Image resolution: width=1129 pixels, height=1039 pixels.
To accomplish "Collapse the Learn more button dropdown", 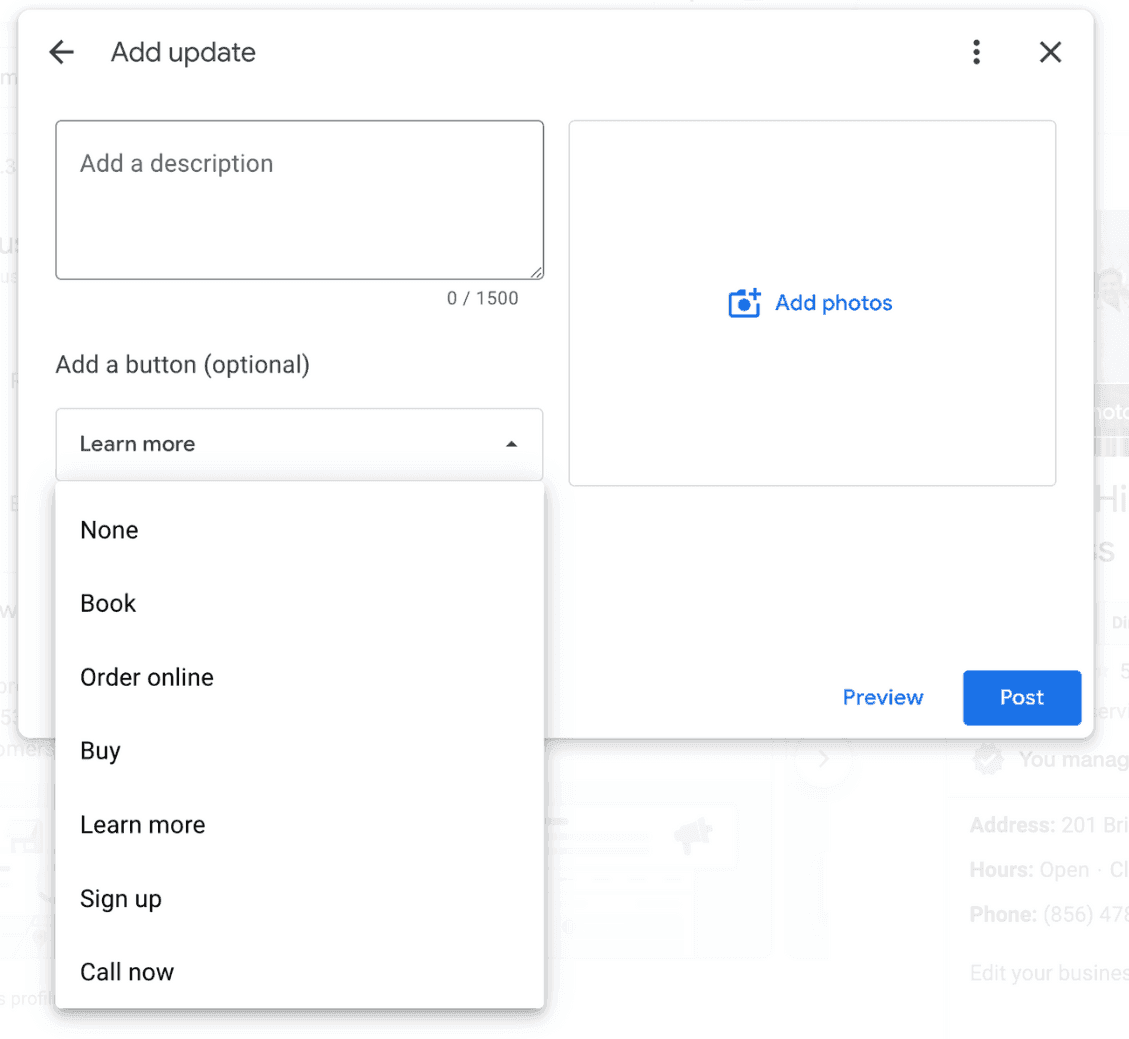I will click(x=300, y=444).
